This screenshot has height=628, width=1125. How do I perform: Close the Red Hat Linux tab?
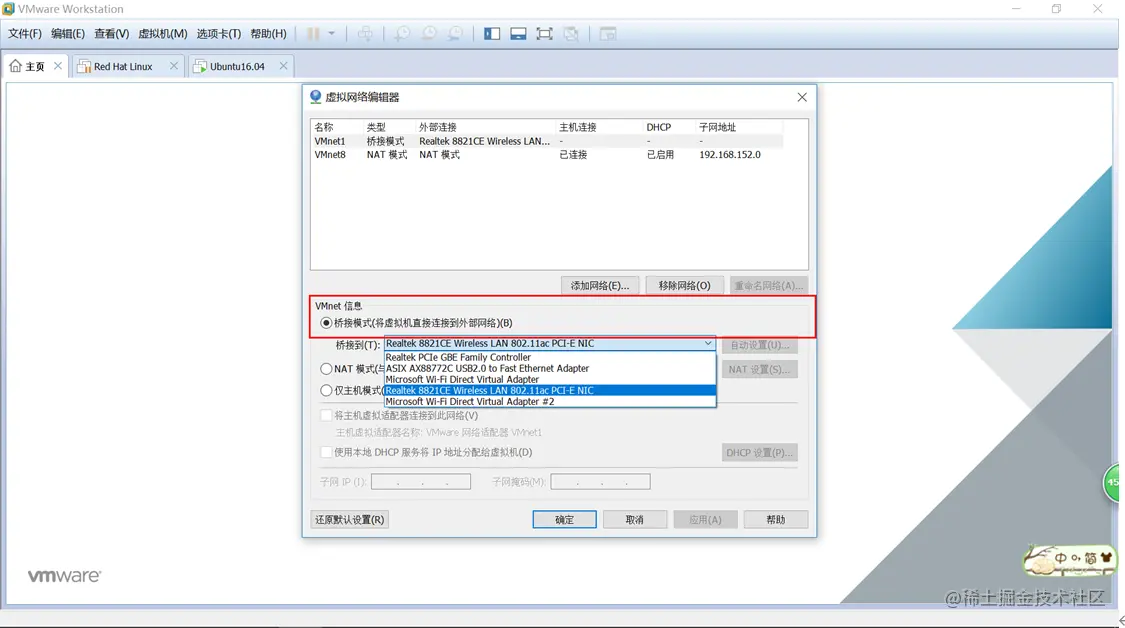tap(174, 66)
